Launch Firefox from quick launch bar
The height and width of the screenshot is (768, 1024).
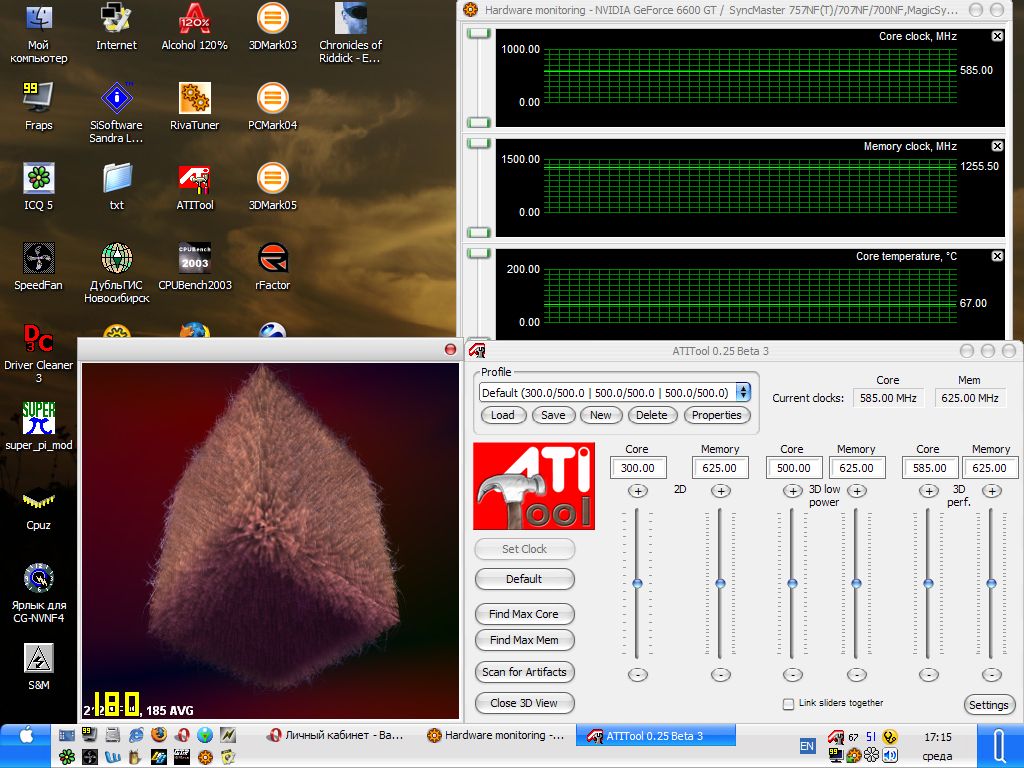[159, 735]
